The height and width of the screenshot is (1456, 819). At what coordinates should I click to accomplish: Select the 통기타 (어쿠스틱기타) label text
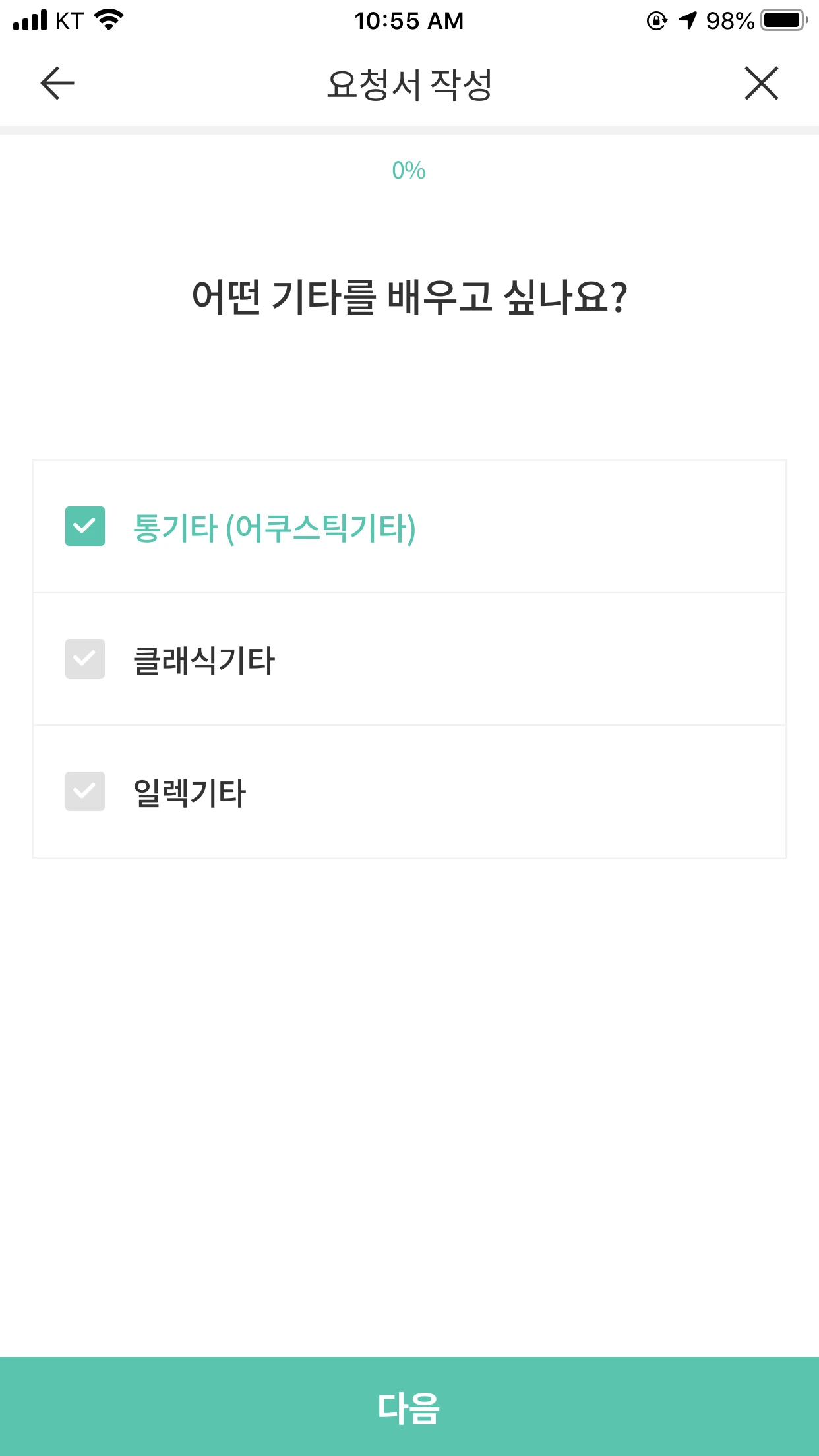point(274,528)
